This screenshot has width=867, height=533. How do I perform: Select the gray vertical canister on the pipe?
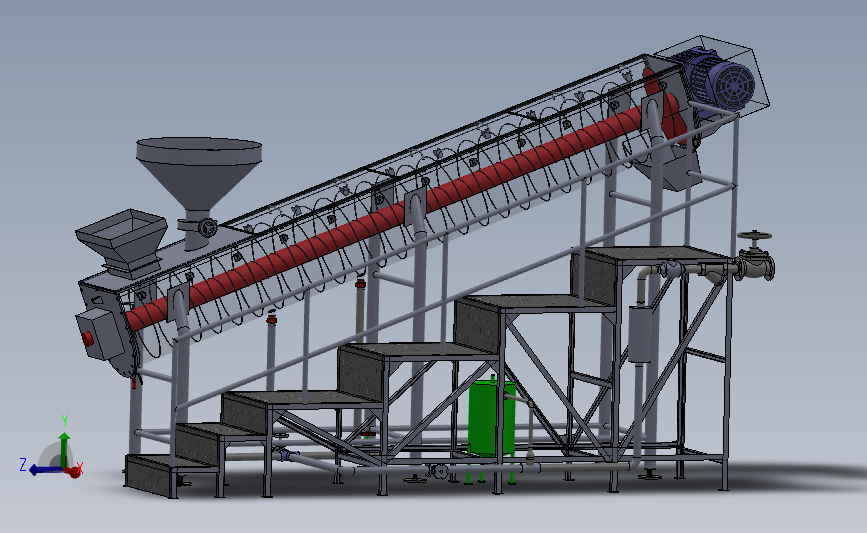(641, 333)
